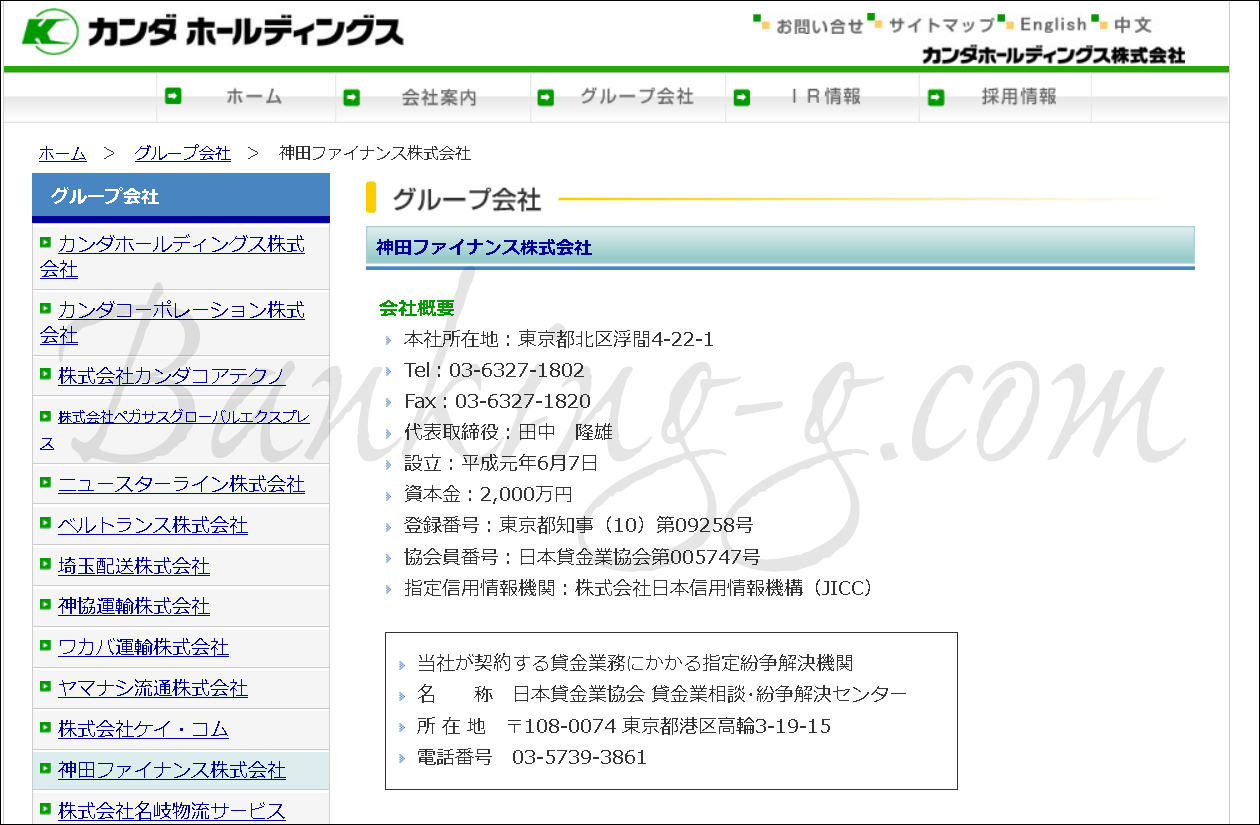Click green arrow icon beside 採用情報
The image size is (1260, 825).
[x=936, y=97]
